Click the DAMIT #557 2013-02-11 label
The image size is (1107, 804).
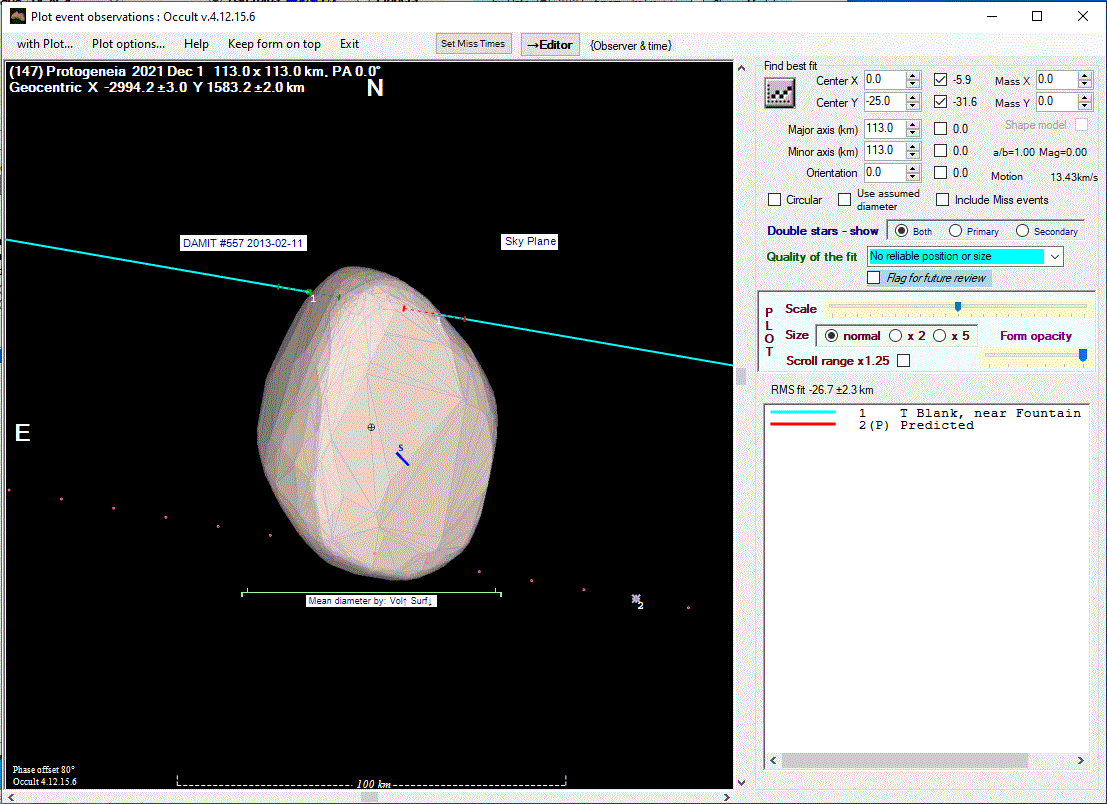pyautogui.click(x=243, y=244)
